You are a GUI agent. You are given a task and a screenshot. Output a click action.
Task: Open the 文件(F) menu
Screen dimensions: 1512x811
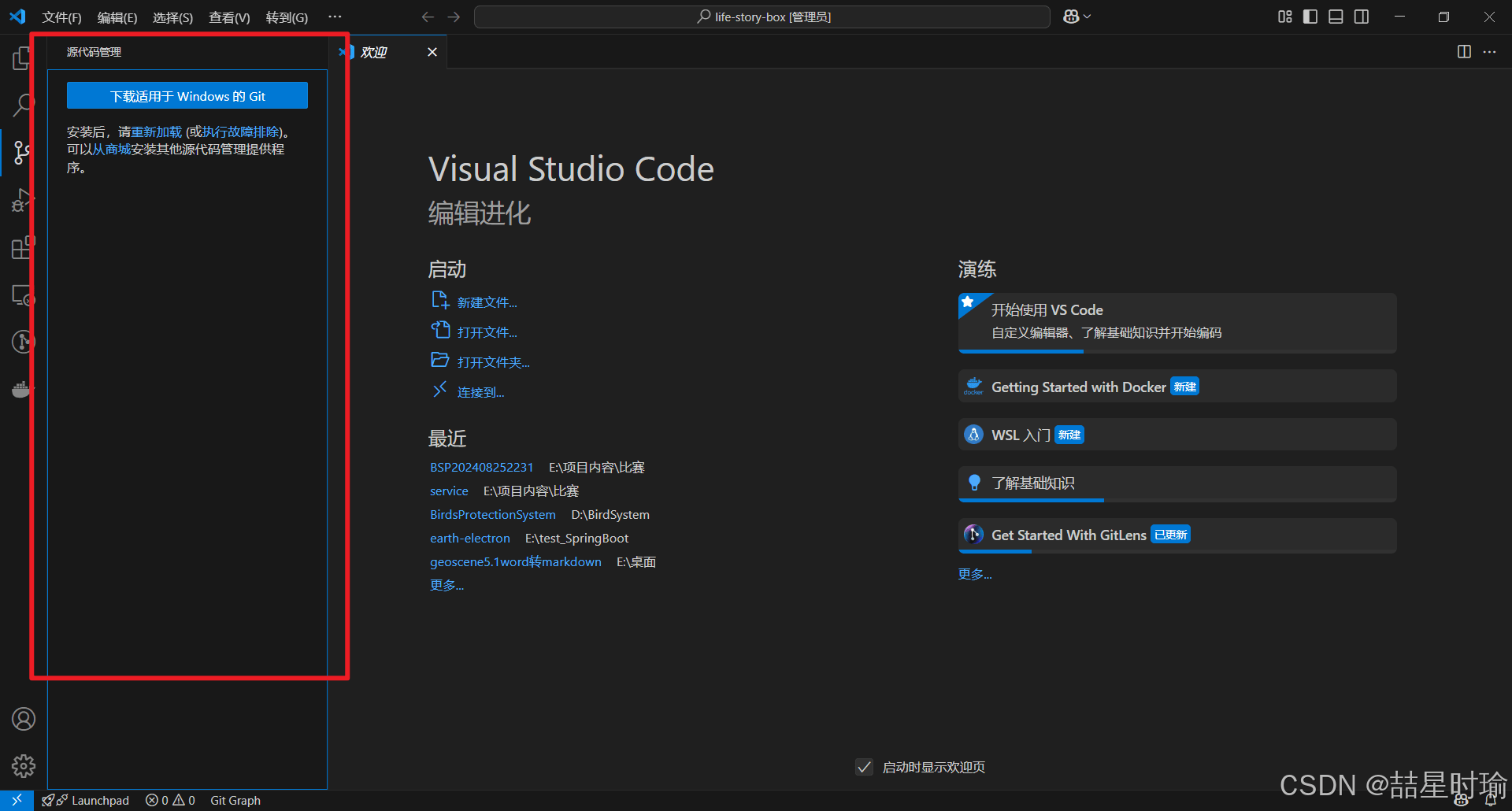tap(61, 17)
